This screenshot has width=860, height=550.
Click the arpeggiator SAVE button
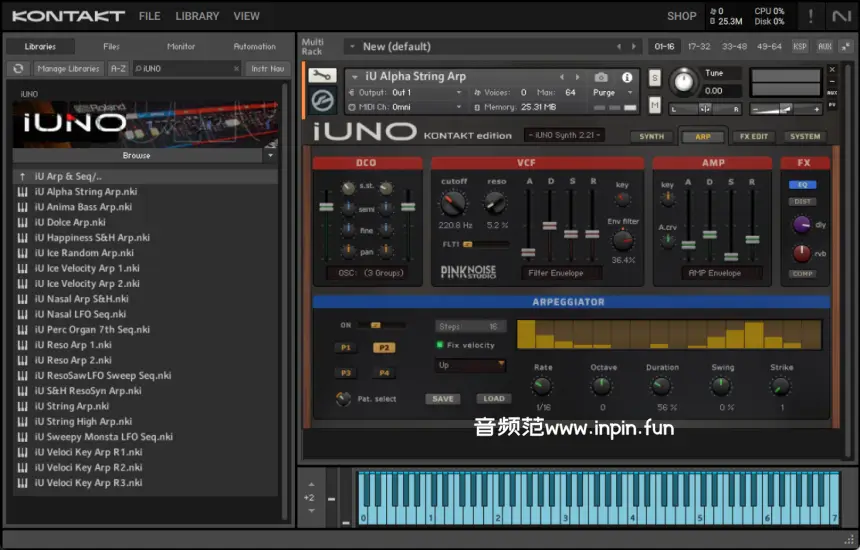pyautogui.click(x=443, y=399)
